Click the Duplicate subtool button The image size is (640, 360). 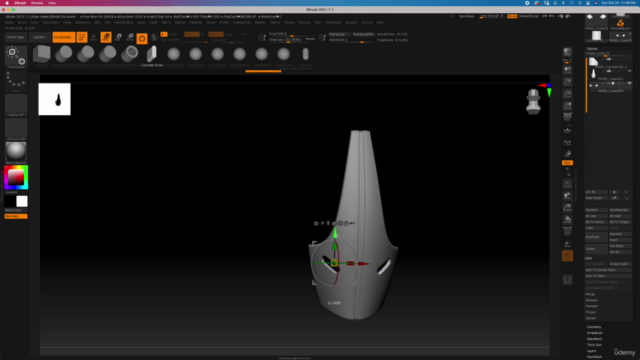point(596,237)
